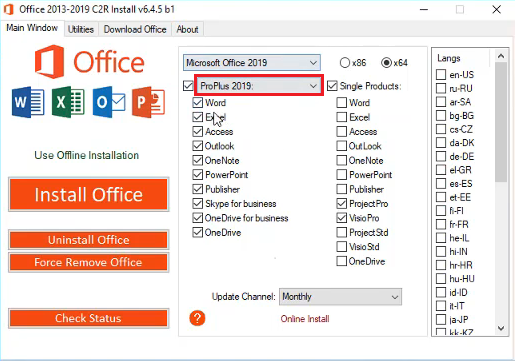Uncheck OneDrive under ProPlus 2019

[198, 232]
